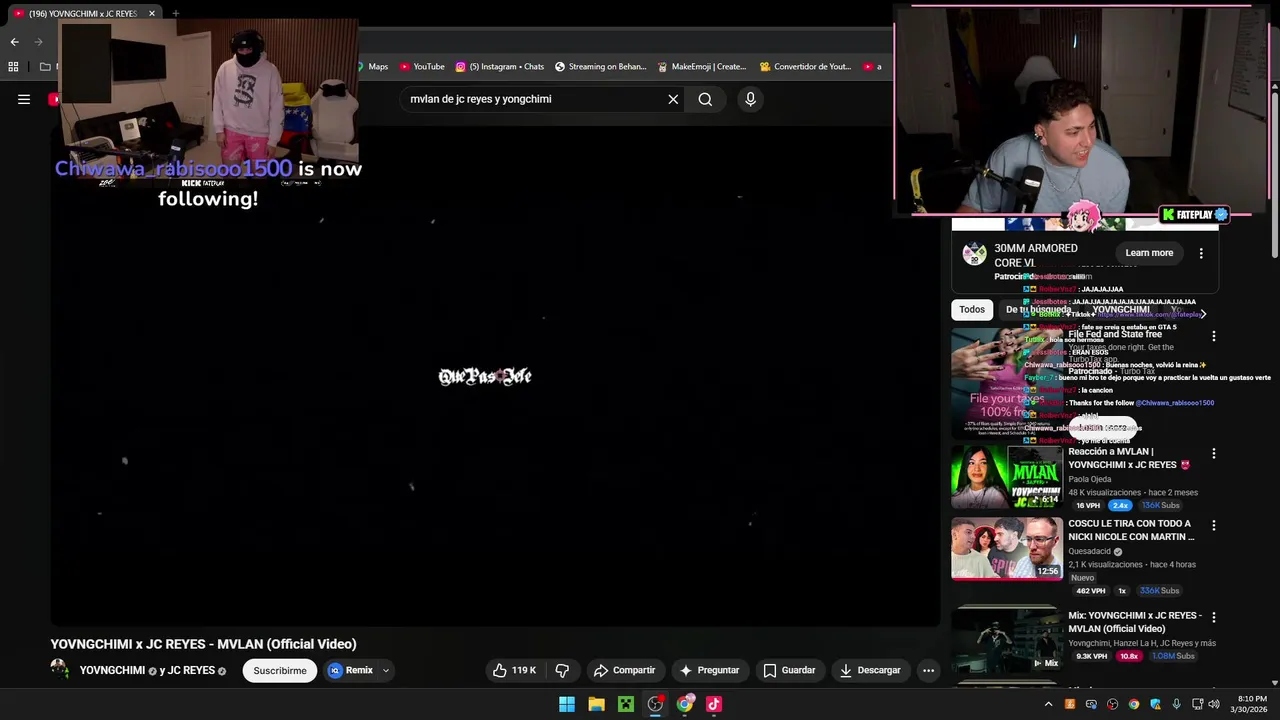Open the Paola Ojeda channel link

click(x=1089, y=479)
